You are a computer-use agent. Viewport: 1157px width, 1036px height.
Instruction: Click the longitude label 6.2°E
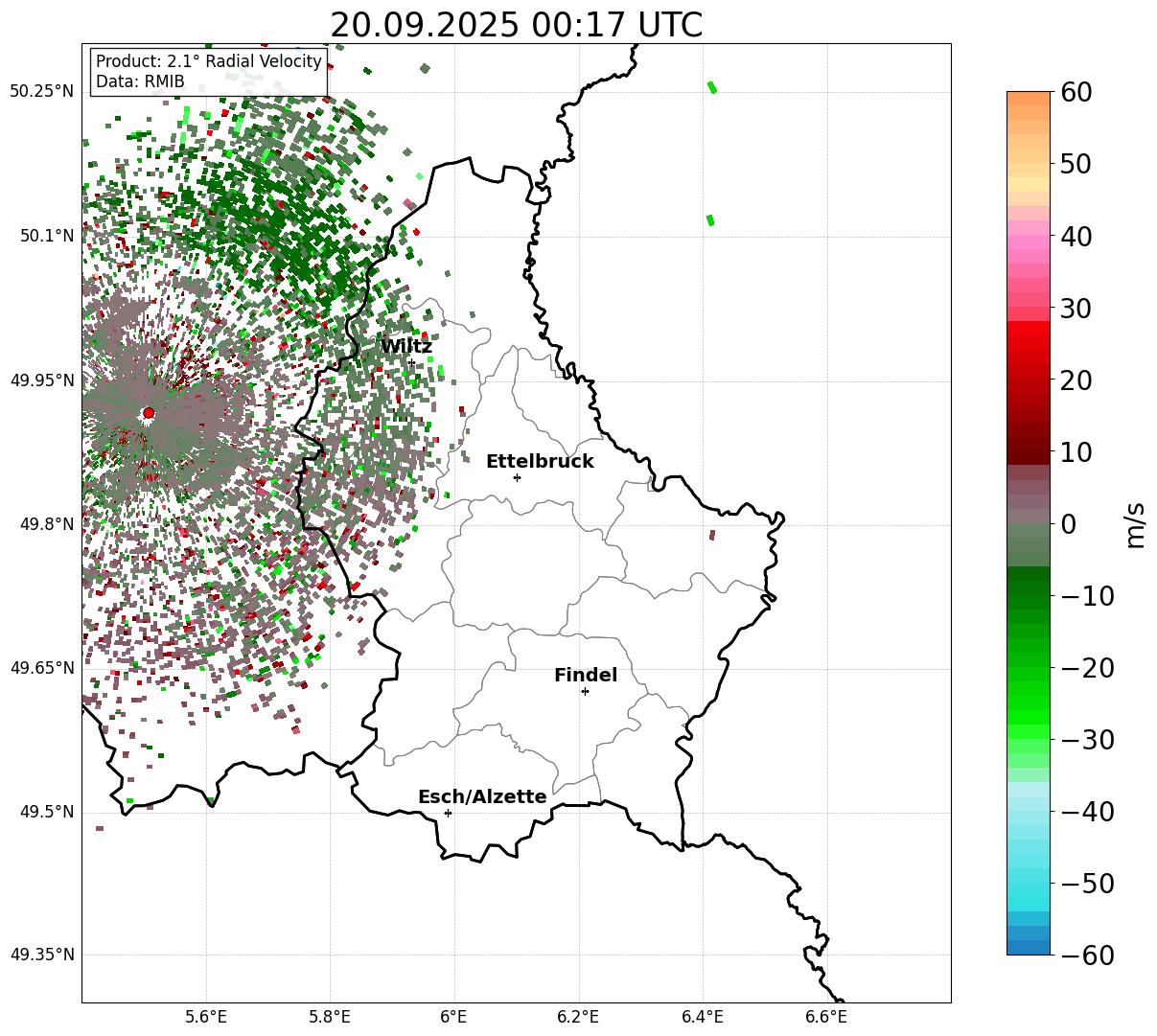(579, 1016)
